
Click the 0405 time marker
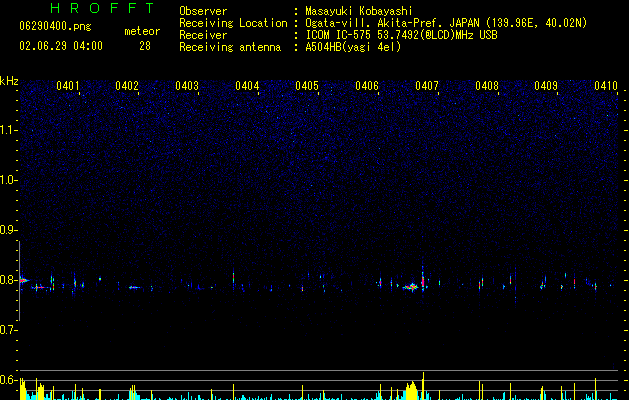point(307,86)
